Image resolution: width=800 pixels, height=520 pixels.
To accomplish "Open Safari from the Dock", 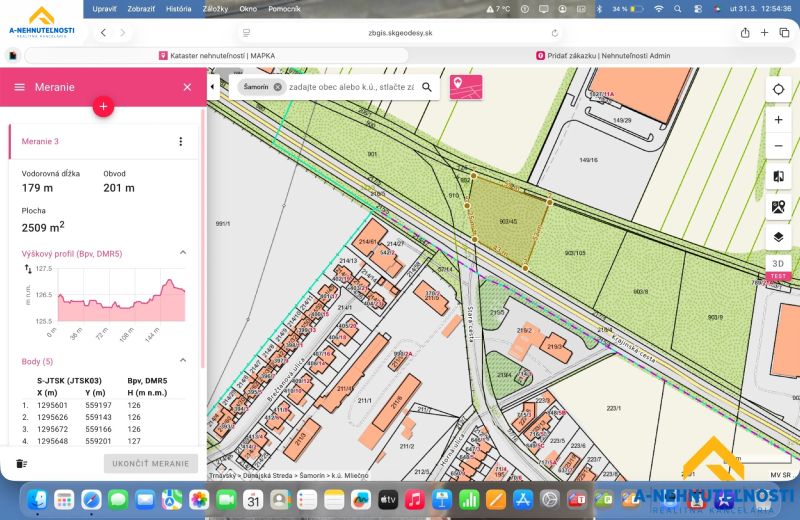I will click(x=91, y=500).
